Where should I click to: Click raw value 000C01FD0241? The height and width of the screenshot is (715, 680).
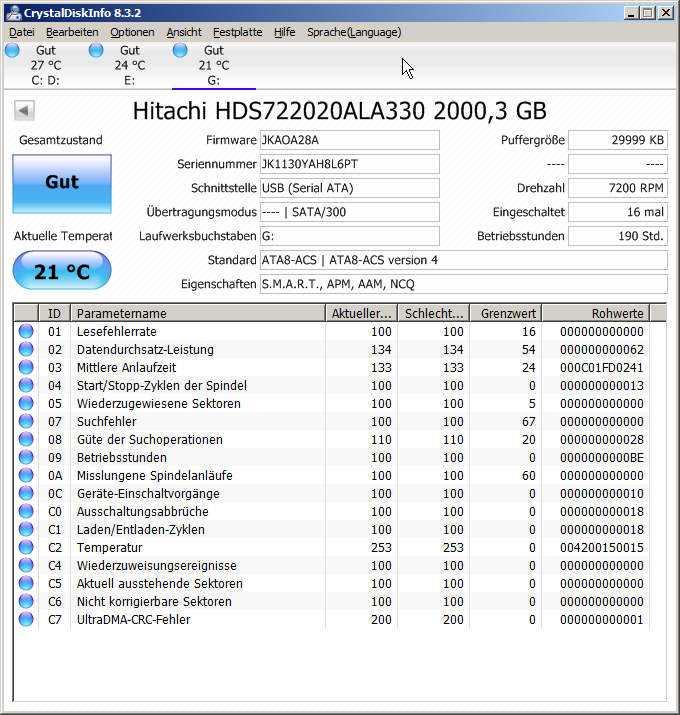602,368
